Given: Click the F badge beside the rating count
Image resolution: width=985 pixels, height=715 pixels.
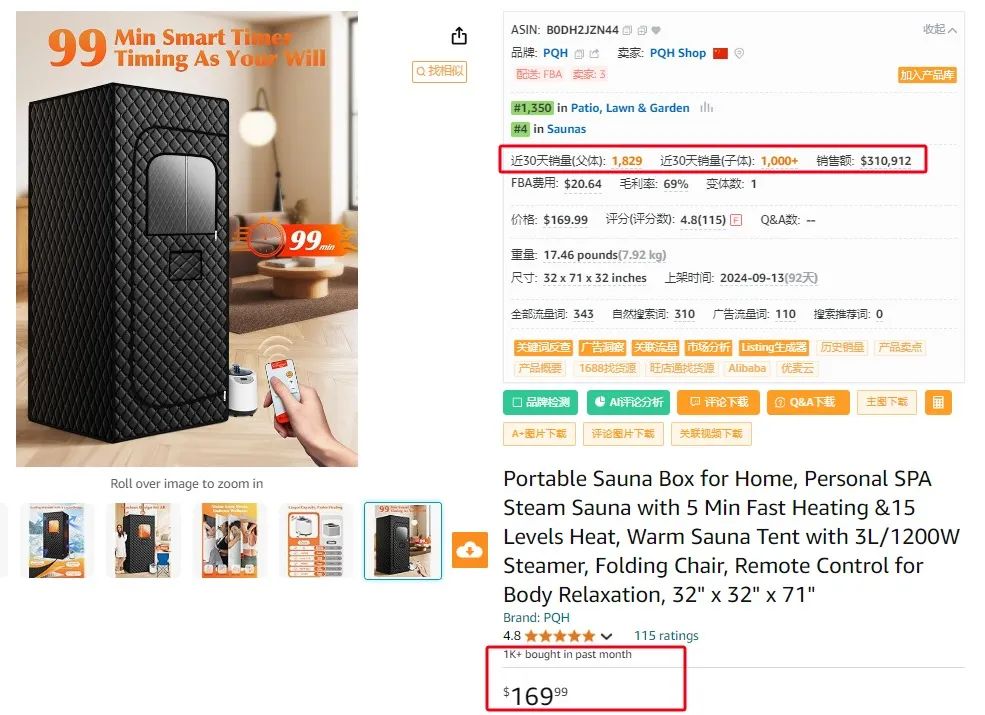Looking at the screenshot, I should (736, 220).
